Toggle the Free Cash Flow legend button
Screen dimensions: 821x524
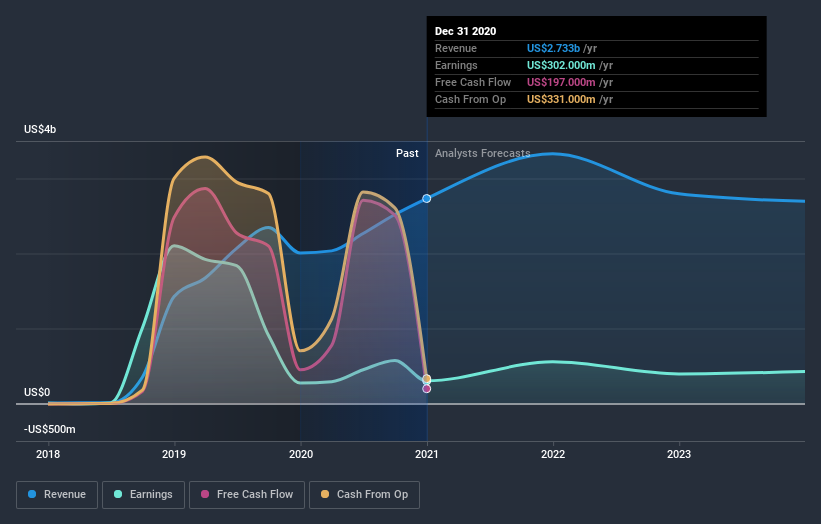[x=247, y=495]
